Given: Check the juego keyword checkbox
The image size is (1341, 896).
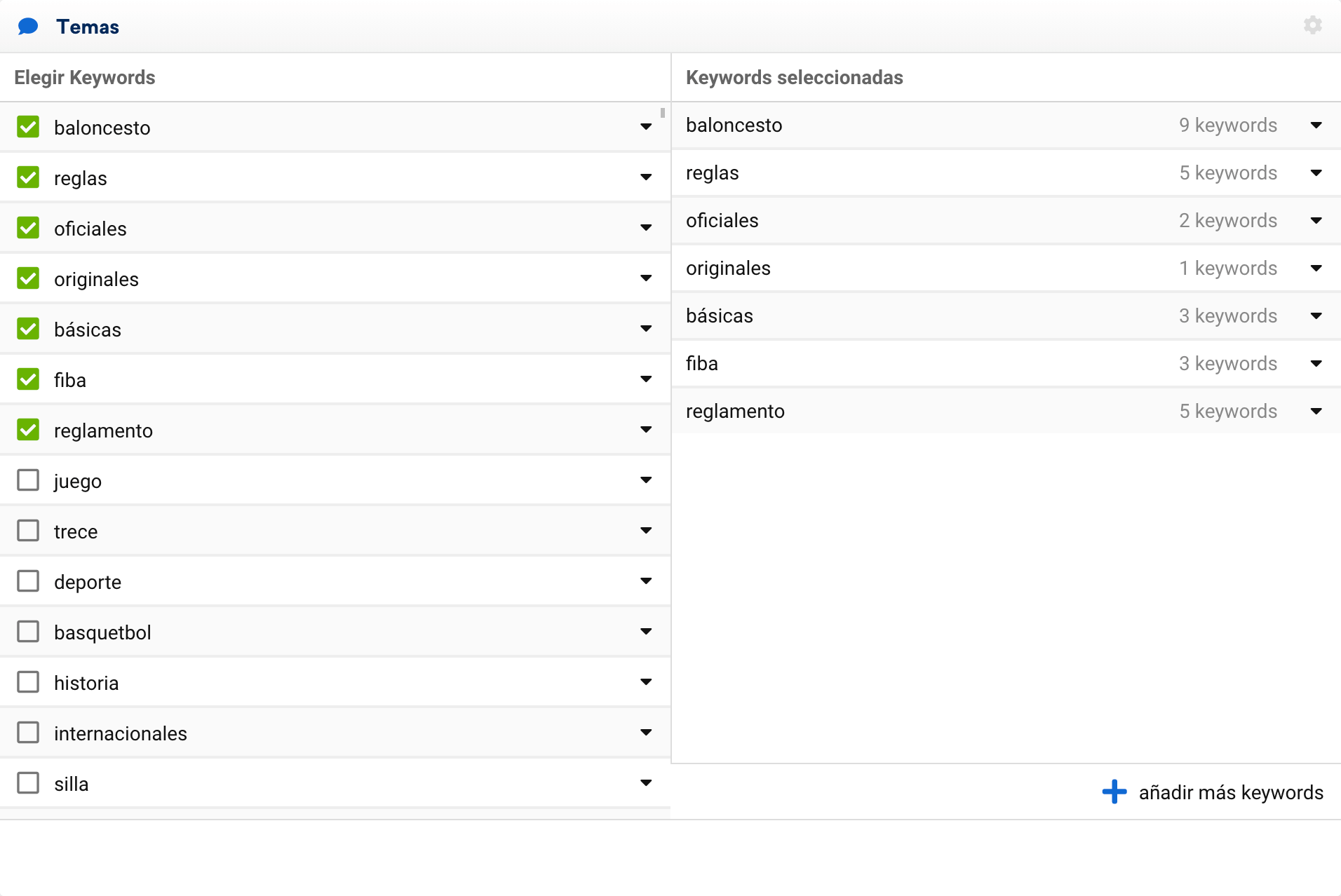Looking at the screenshot, I should 28,480.
